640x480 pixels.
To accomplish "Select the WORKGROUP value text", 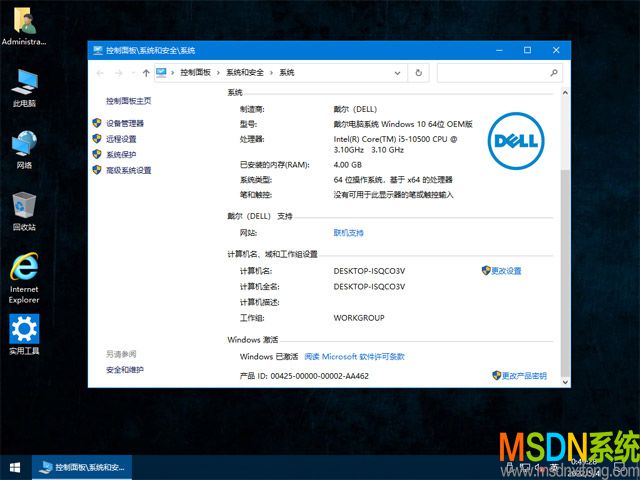I will pyautogui.click(x=359, y=318).
